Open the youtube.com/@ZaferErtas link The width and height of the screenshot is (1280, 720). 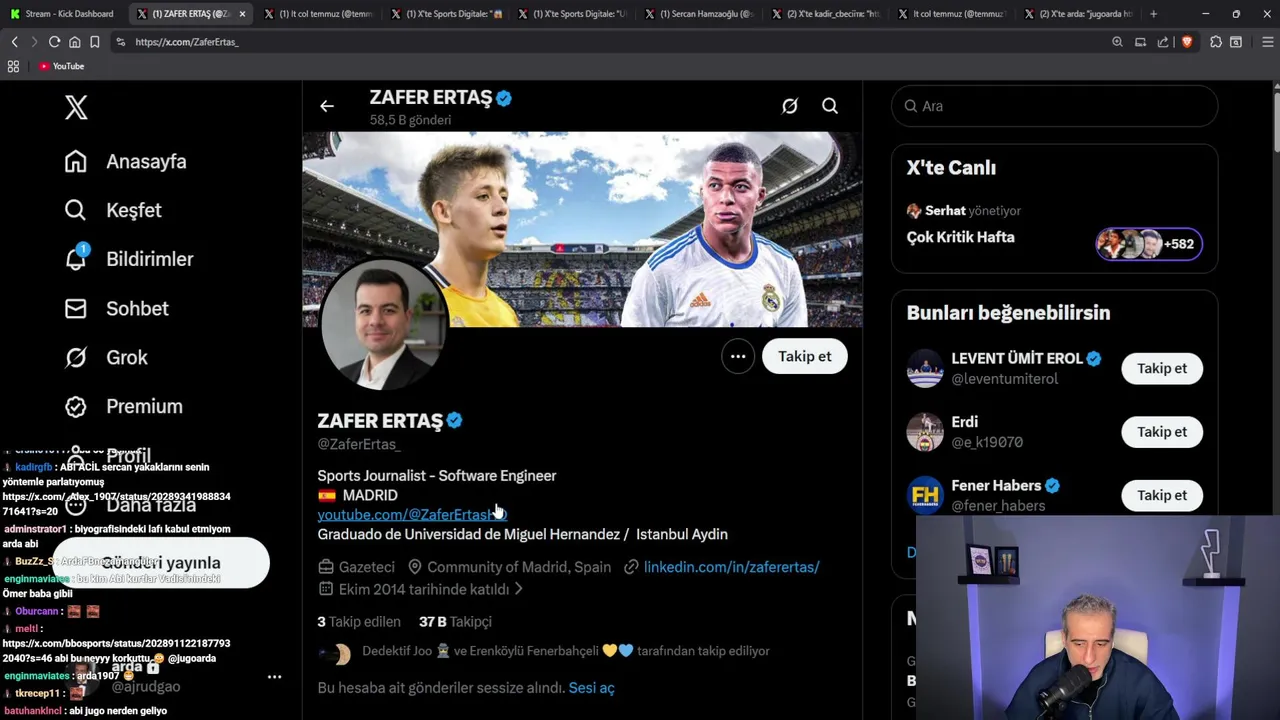[412, 514]
